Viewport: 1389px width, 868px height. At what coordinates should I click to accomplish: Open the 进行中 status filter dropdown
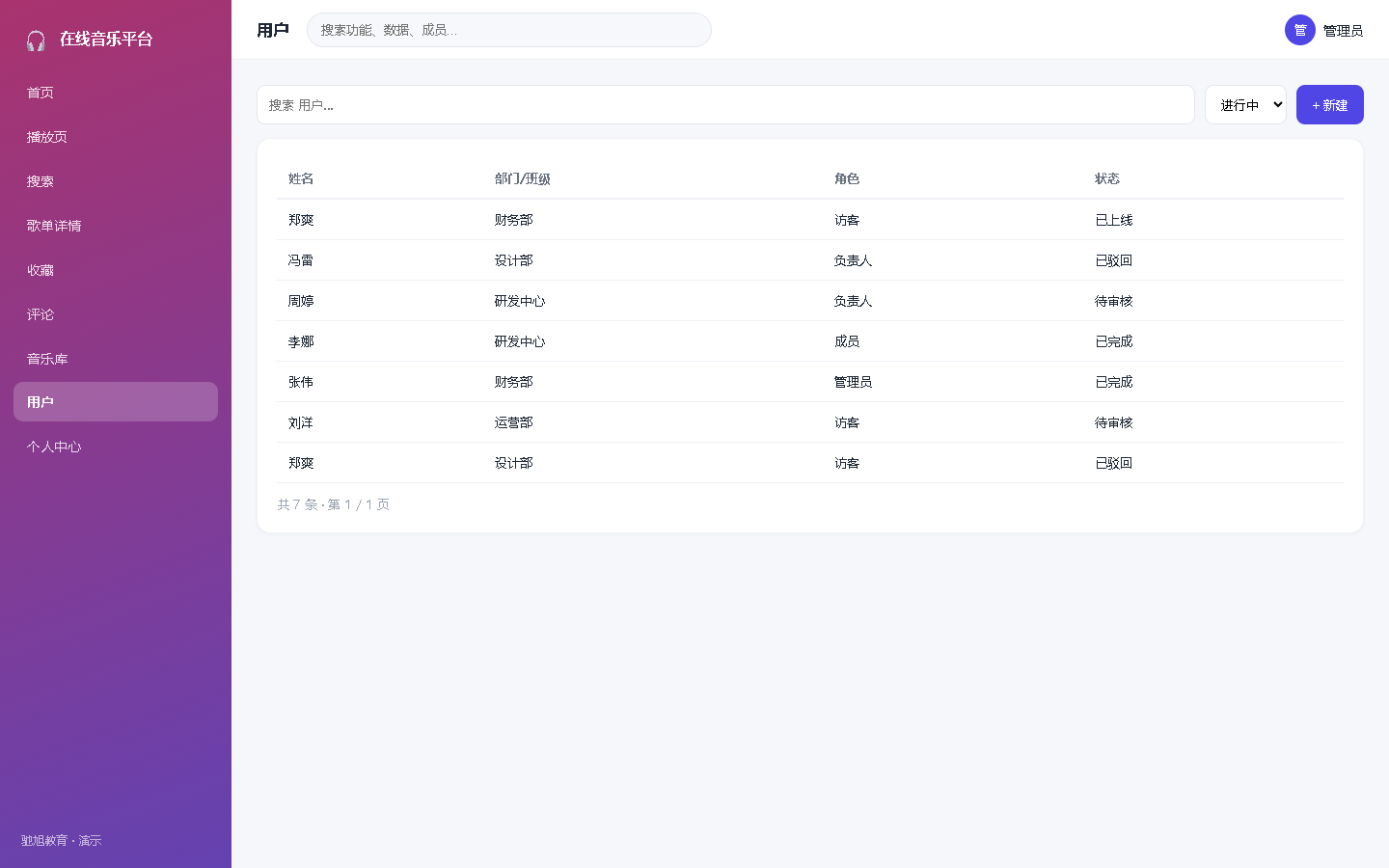(1245, 105)
